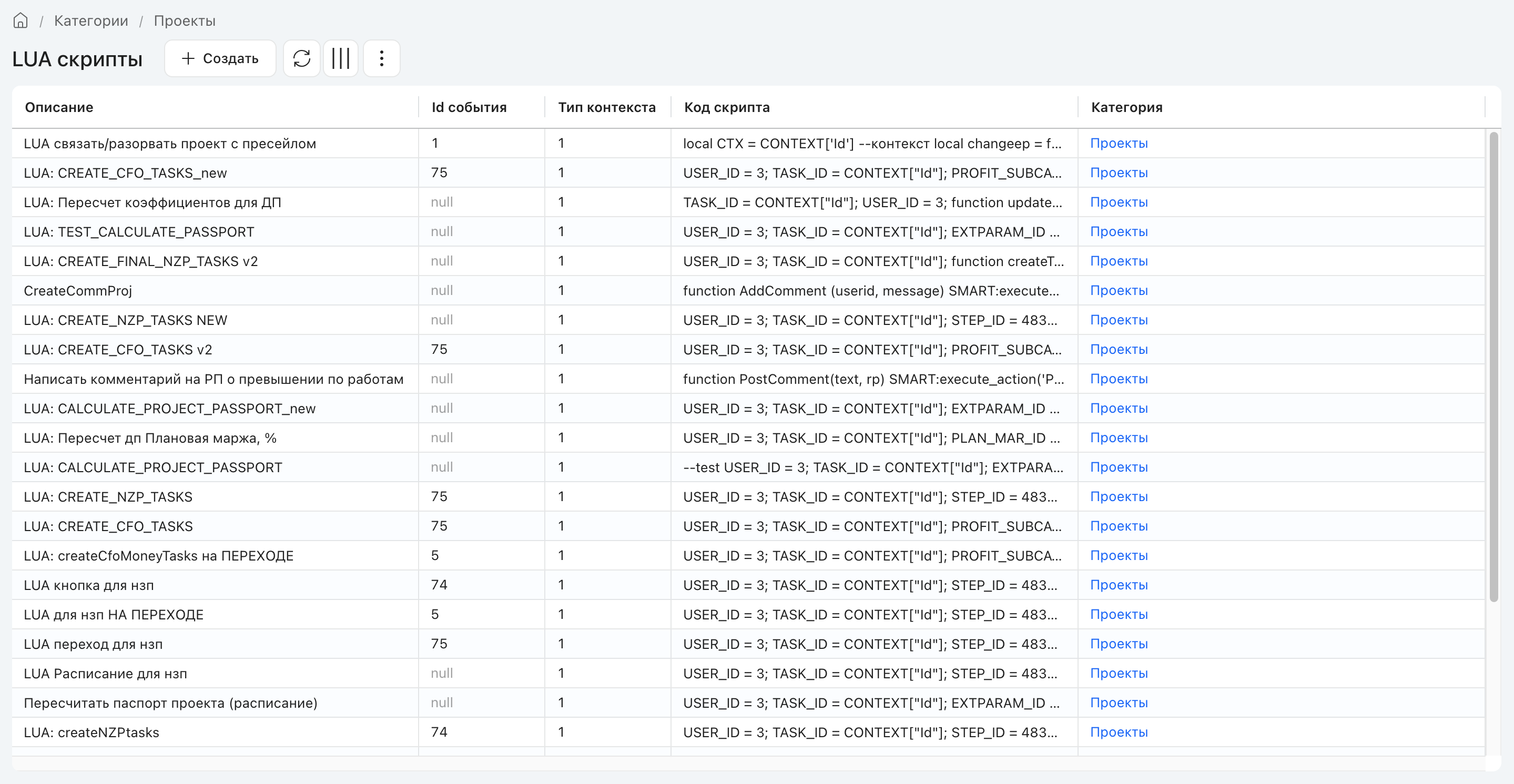Viewport: 1514px width, 784px height.
Task: Sort by the Тип контекста column header
Action: pyautogui.click(x=606, y=107)
